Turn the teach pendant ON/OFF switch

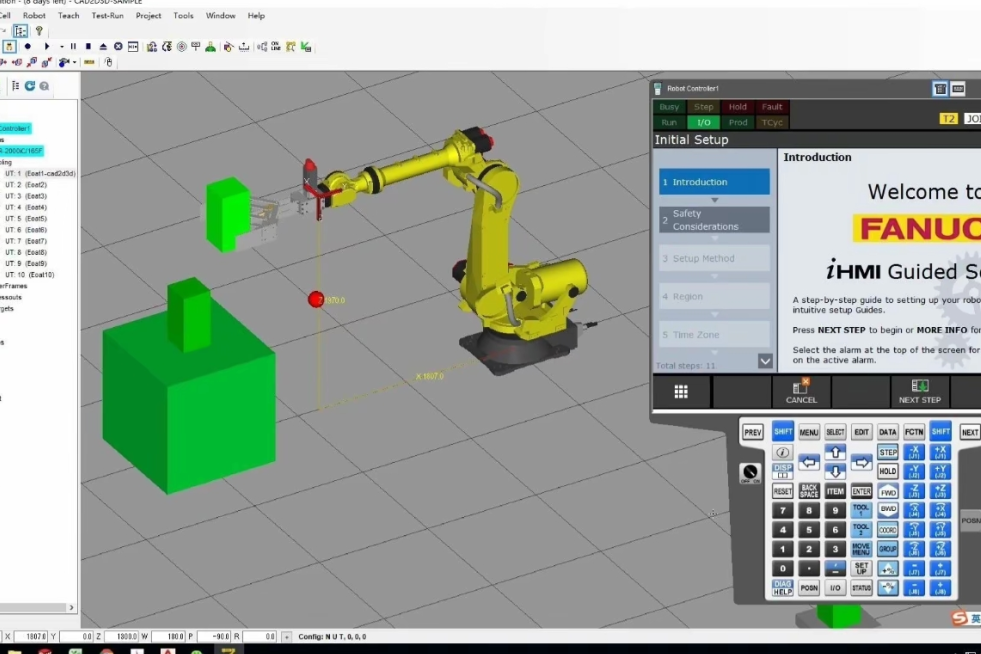pos(750,473)
